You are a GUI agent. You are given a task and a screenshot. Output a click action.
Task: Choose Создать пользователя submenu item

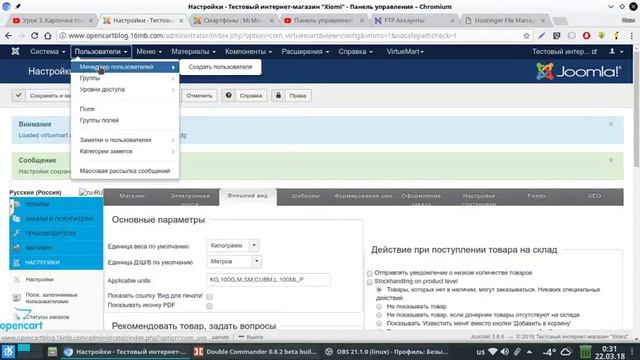[220, 67]
